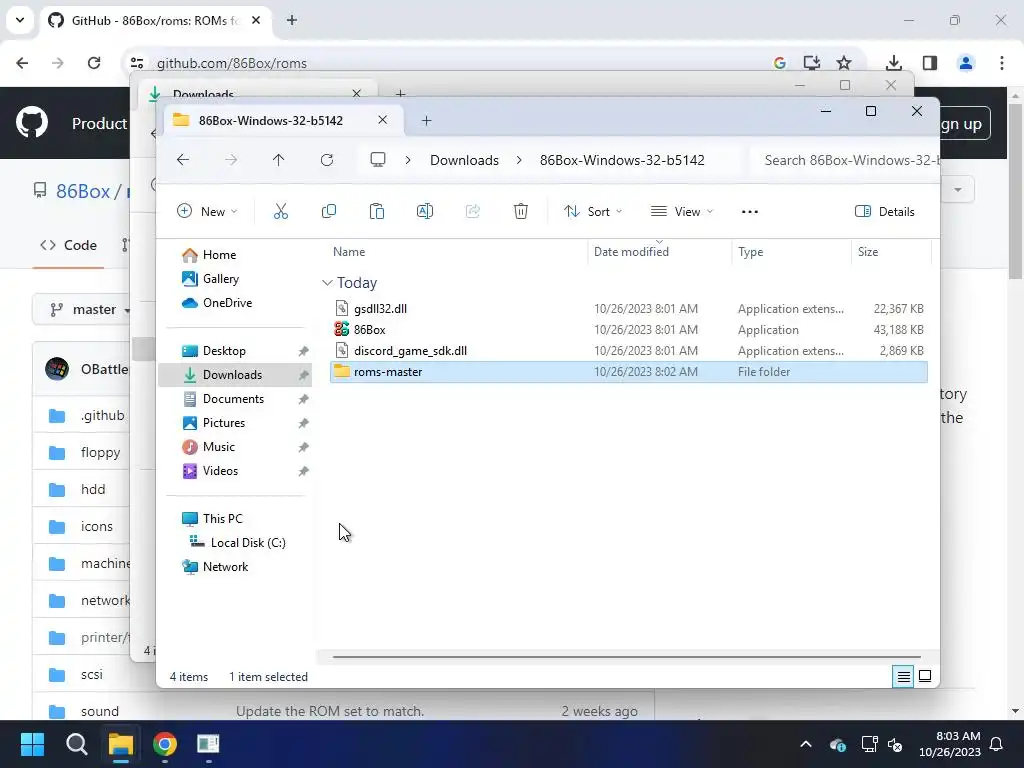The height and width of the screenshot is (768, 1024).
Task: Reload the GitHub page in Chrome
Action: 94,63
